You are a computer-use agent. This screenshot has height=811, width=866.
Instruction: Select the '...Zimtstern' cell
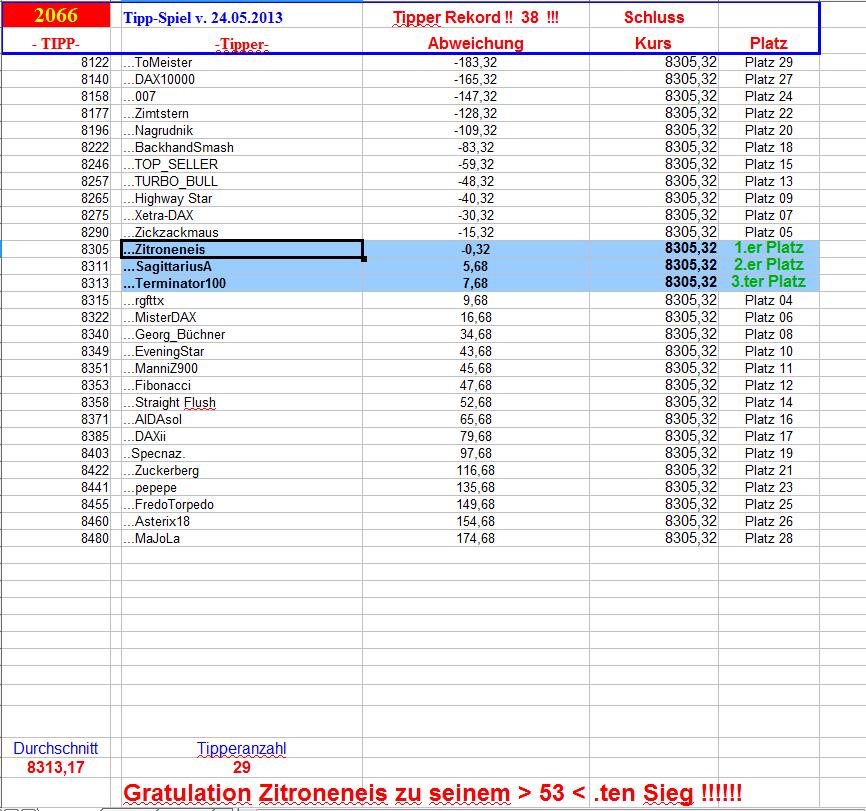pos(242,113)
